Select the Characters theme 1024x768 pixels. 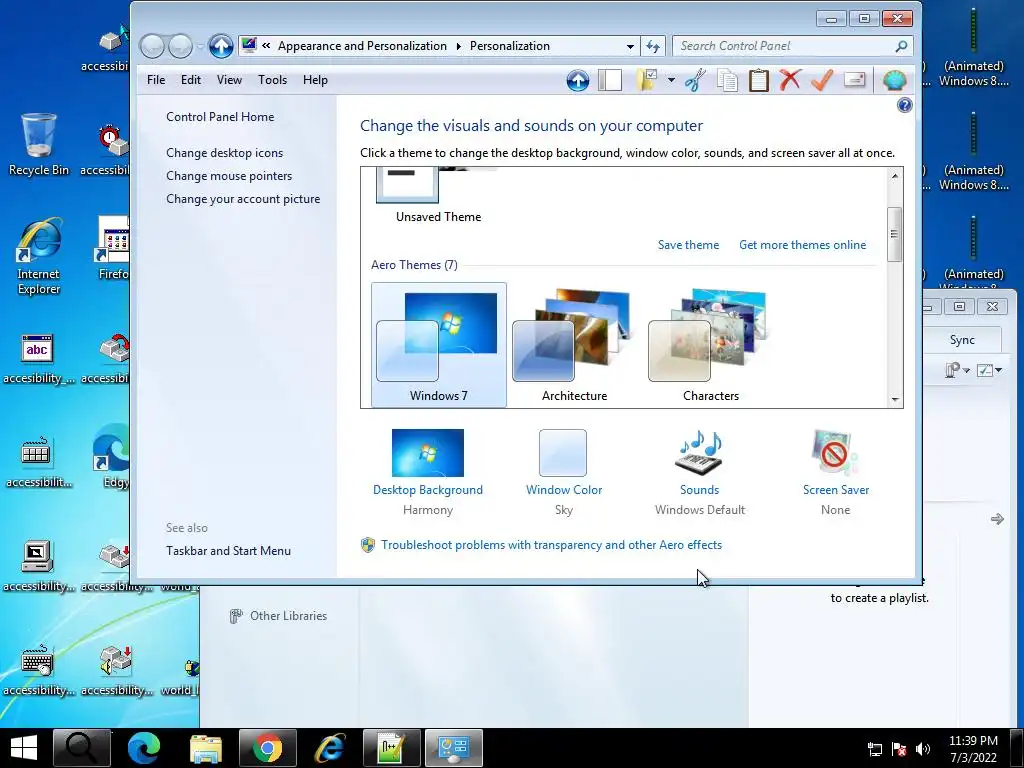click(711, 345)
